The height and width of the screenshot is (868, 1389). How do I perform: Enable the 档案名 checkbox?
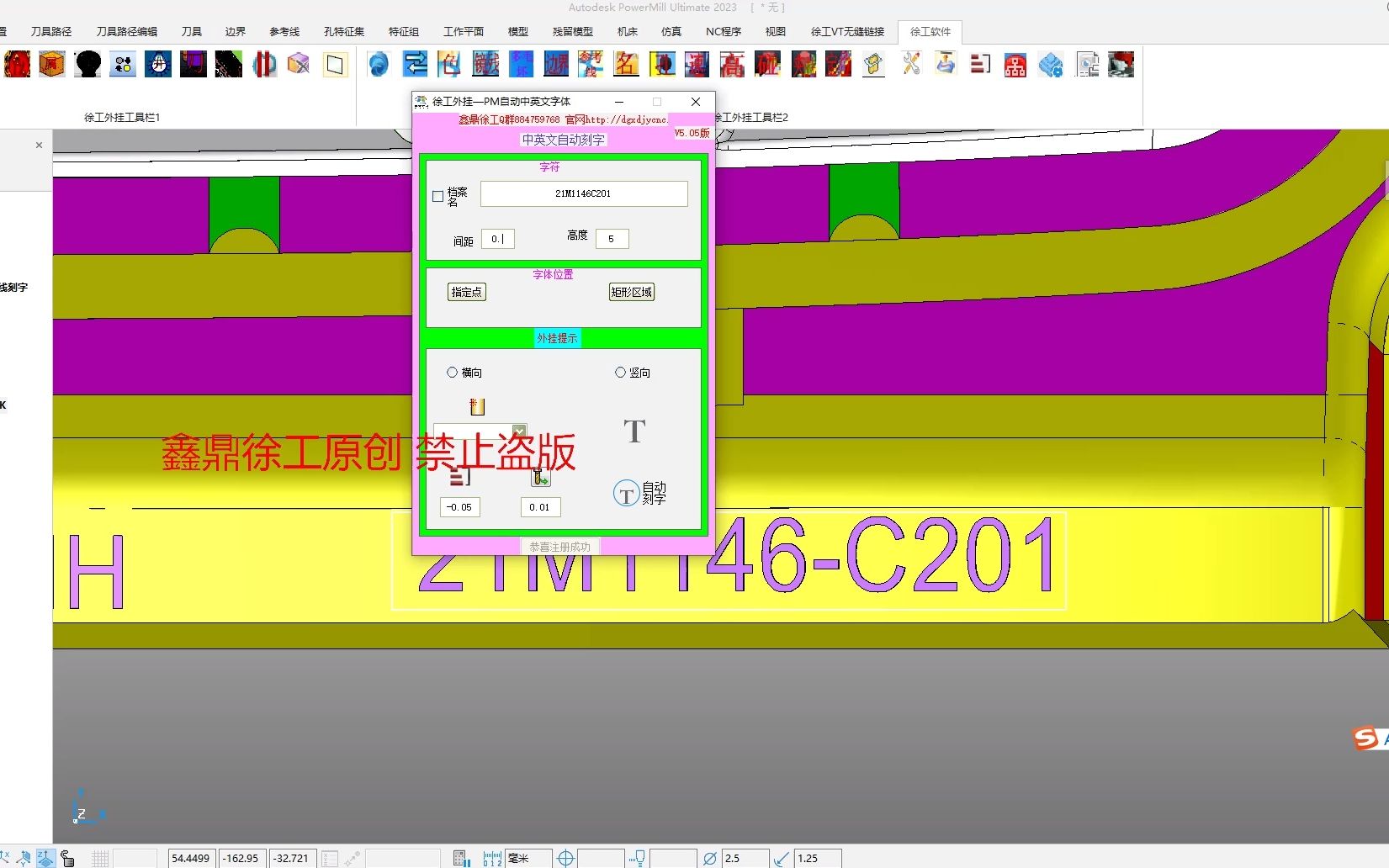[437, 196]
